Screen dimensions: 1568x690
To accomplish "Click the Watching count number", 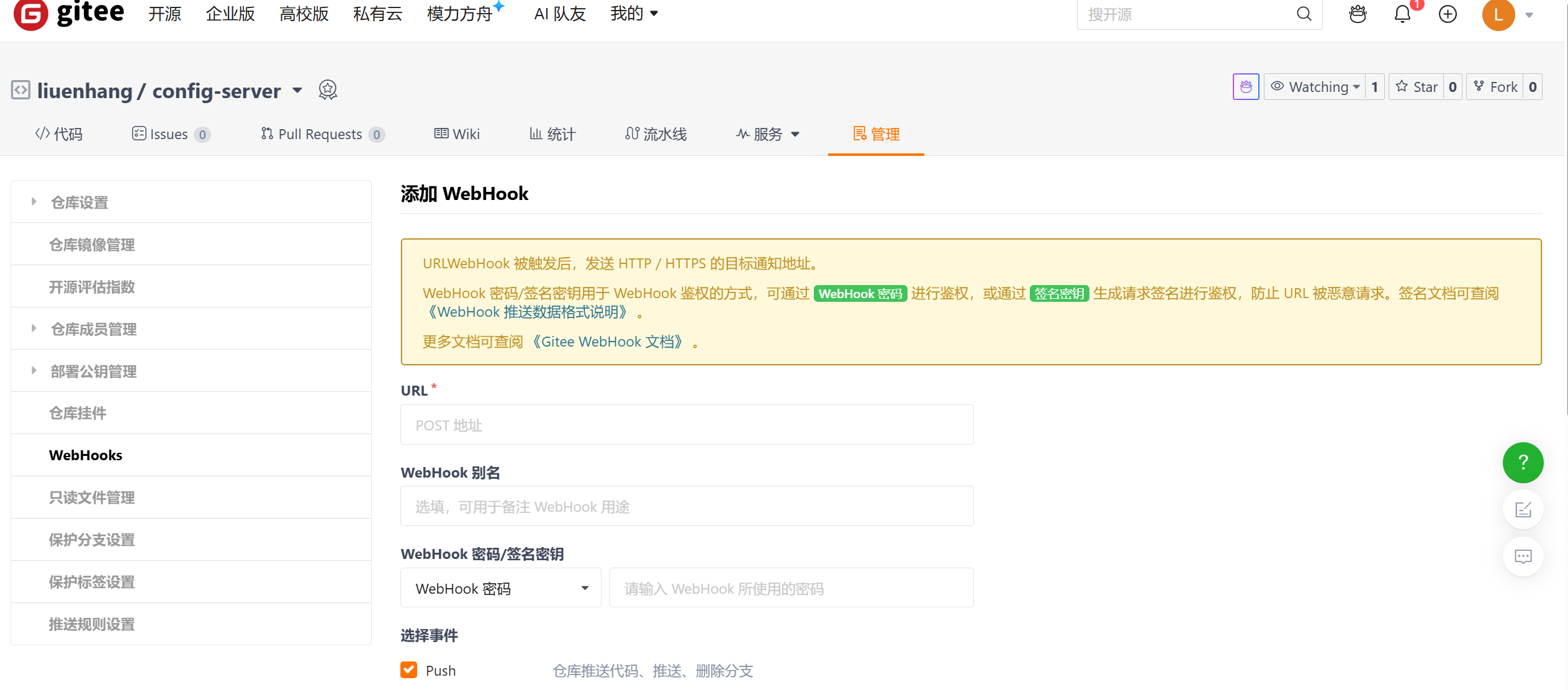I will click(x=1375, y=87).
